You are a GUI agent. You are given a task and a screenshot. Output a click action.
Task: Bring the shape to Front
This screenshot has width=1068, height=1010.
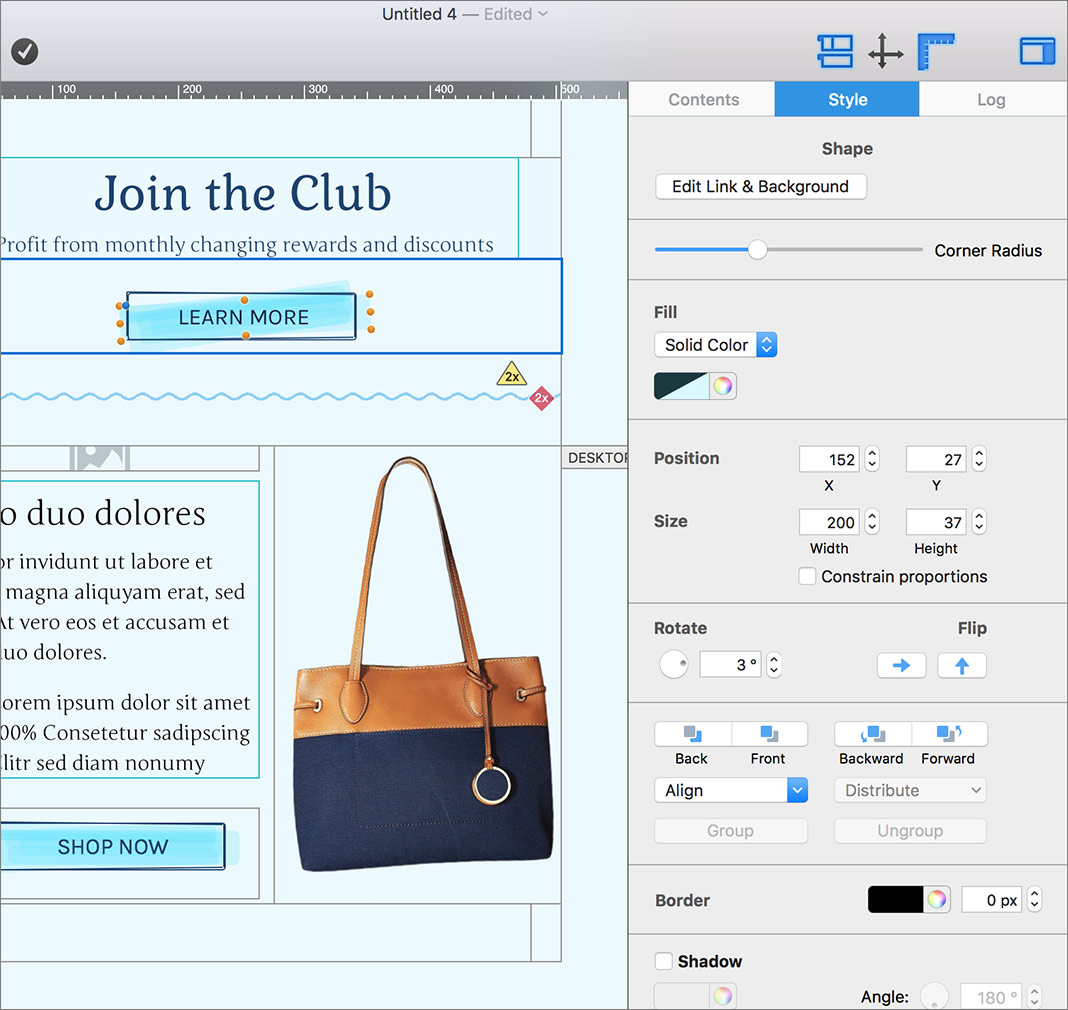pos(769,734)
